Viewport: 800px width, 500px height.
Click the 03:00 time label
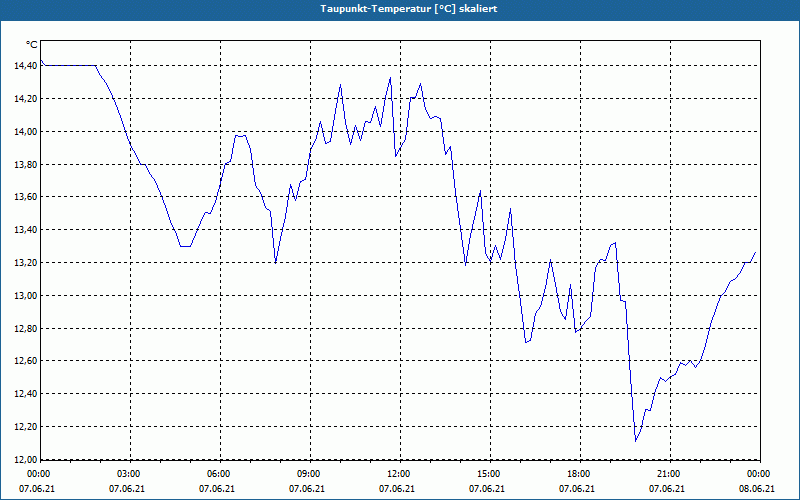(130, 474)
